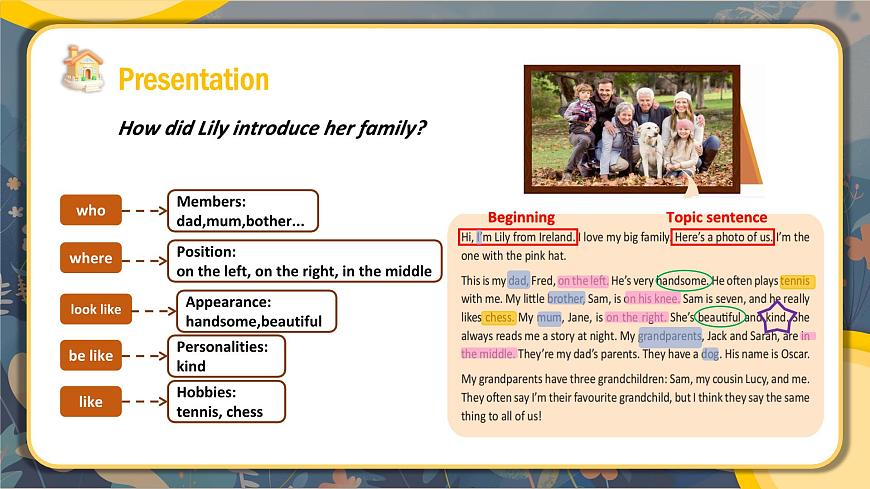Select the 'Members: dad,mum,bother...' box
Image resolution: width=870 pixels, height=489 pixels.
click(243, 211)
